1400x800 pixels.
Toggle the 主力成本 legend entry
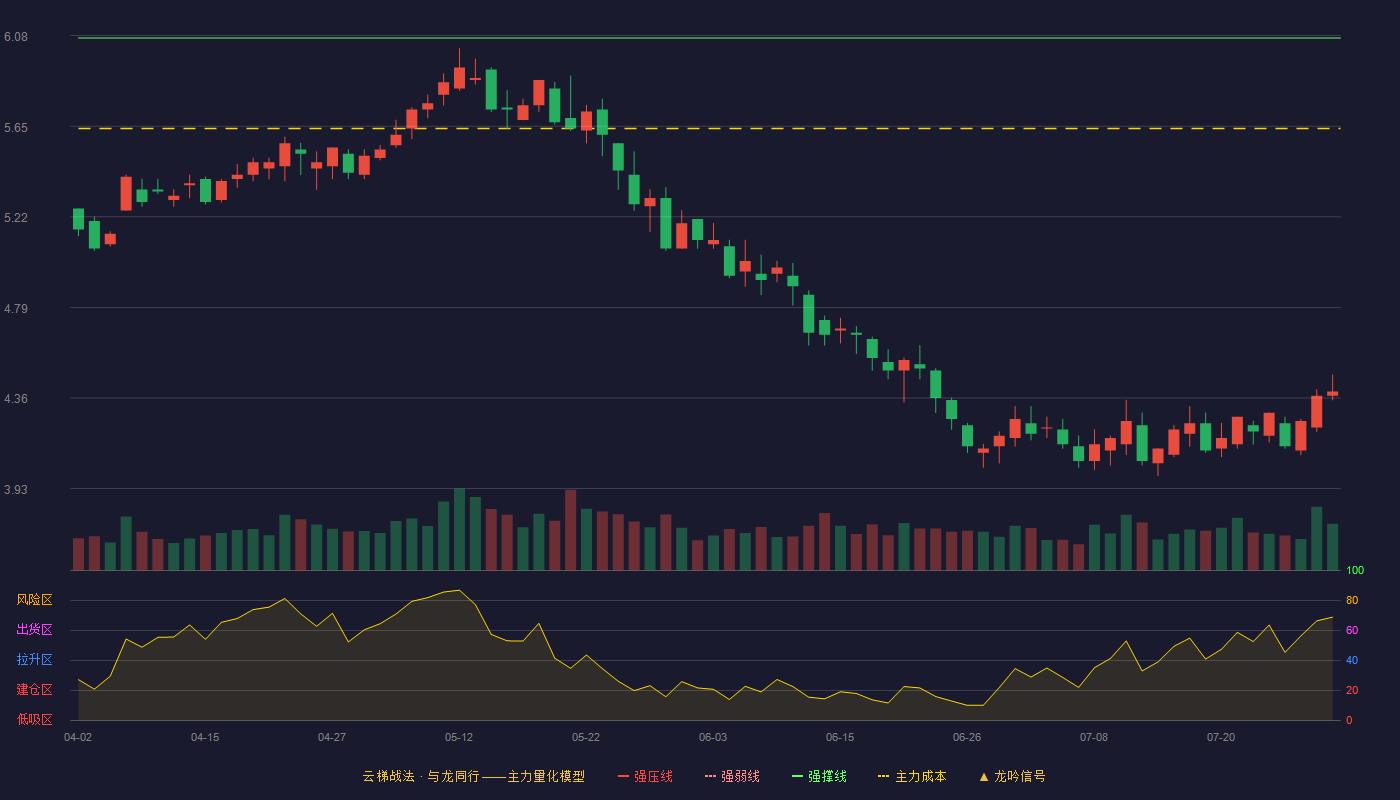coord(912,776)
